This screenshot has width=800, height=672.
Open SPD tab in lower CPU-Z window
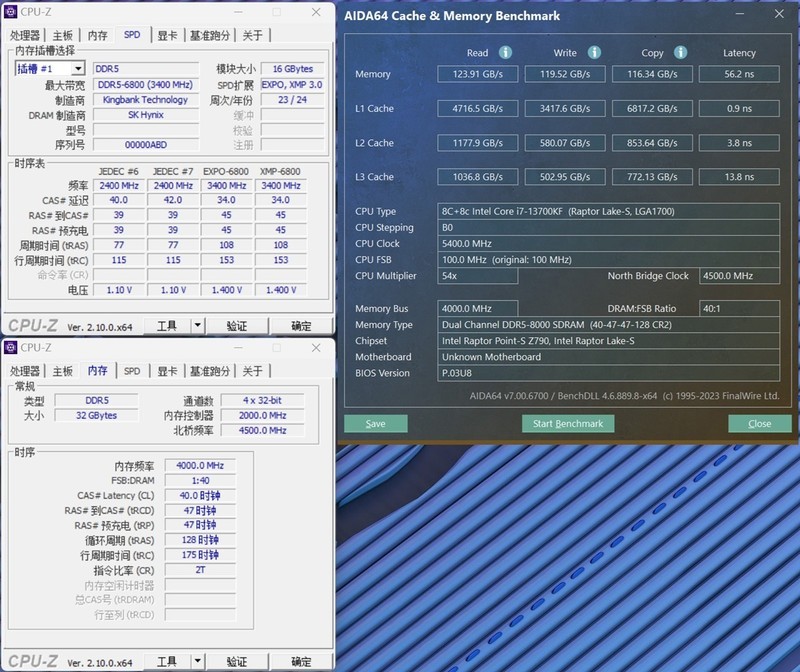pos(132,371)
